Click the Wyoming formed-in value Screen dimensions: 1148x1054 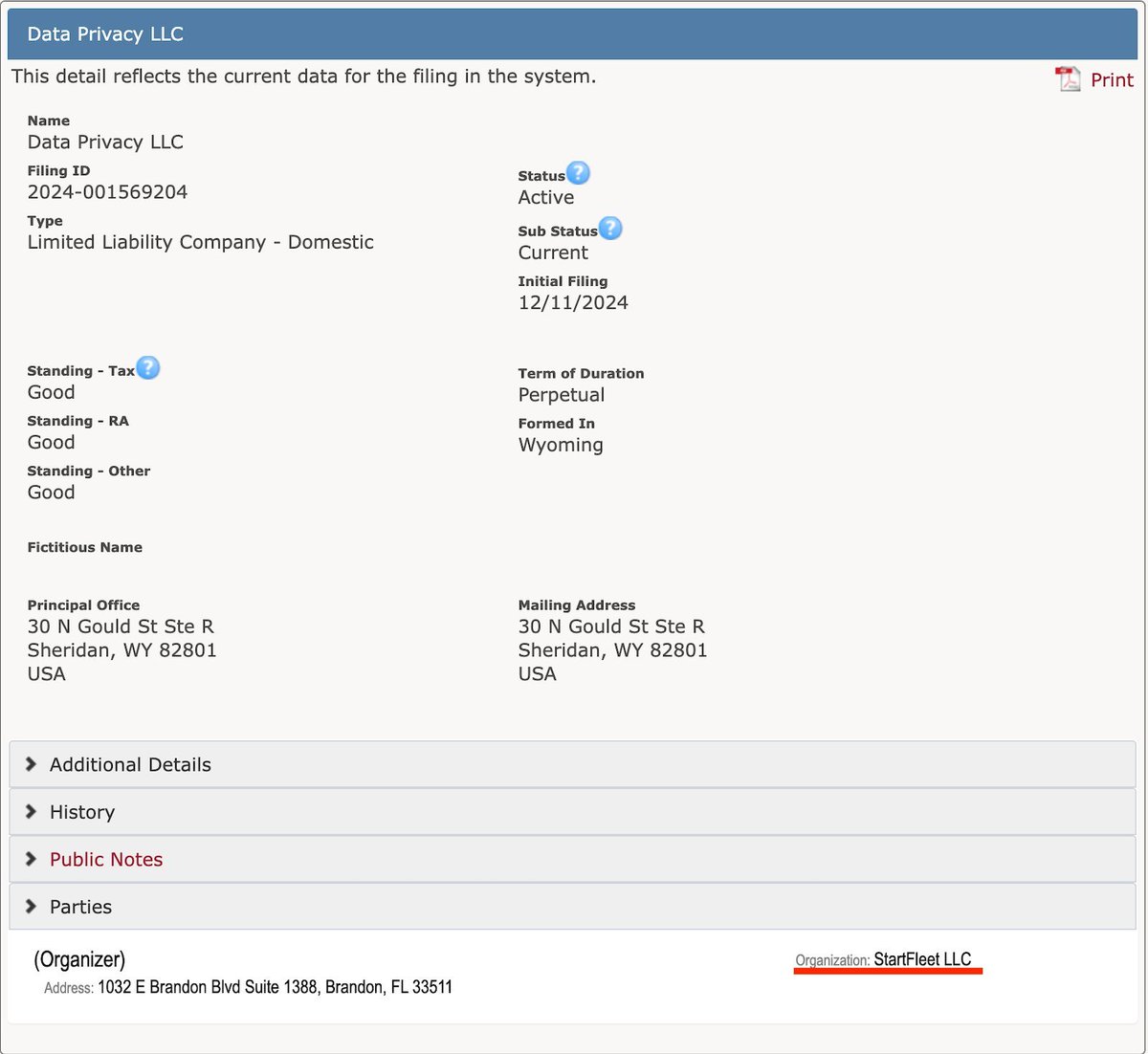561,446
